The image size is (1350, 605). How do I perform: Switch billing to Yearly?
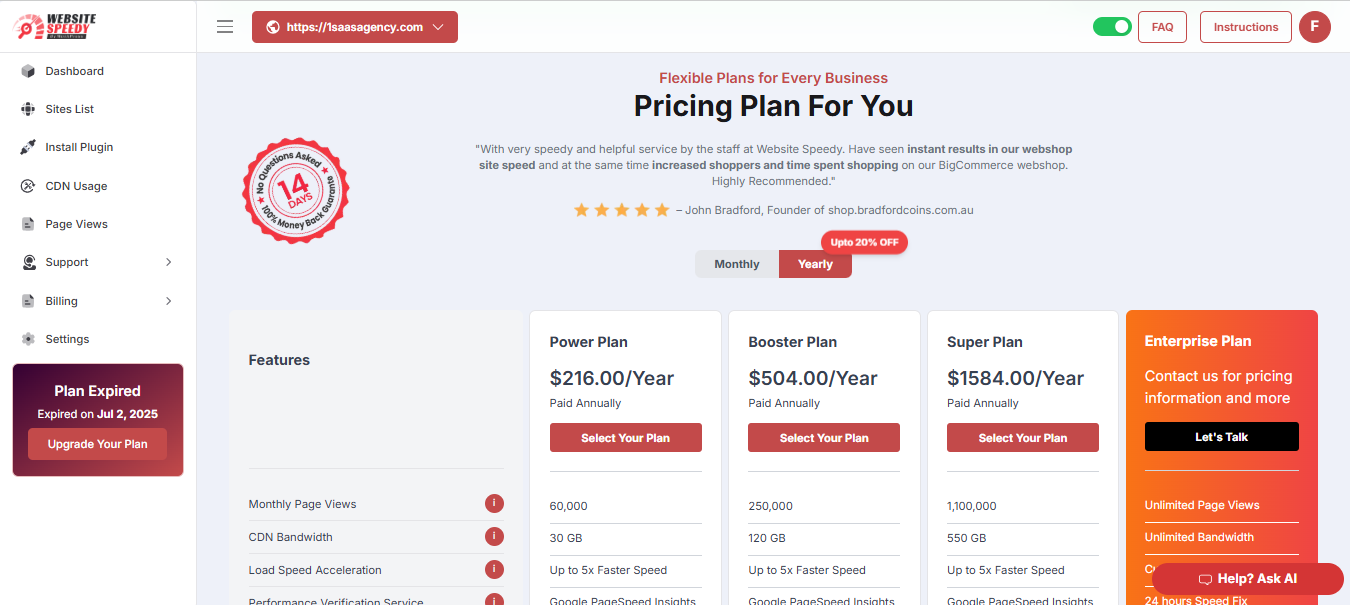[815, 264]
